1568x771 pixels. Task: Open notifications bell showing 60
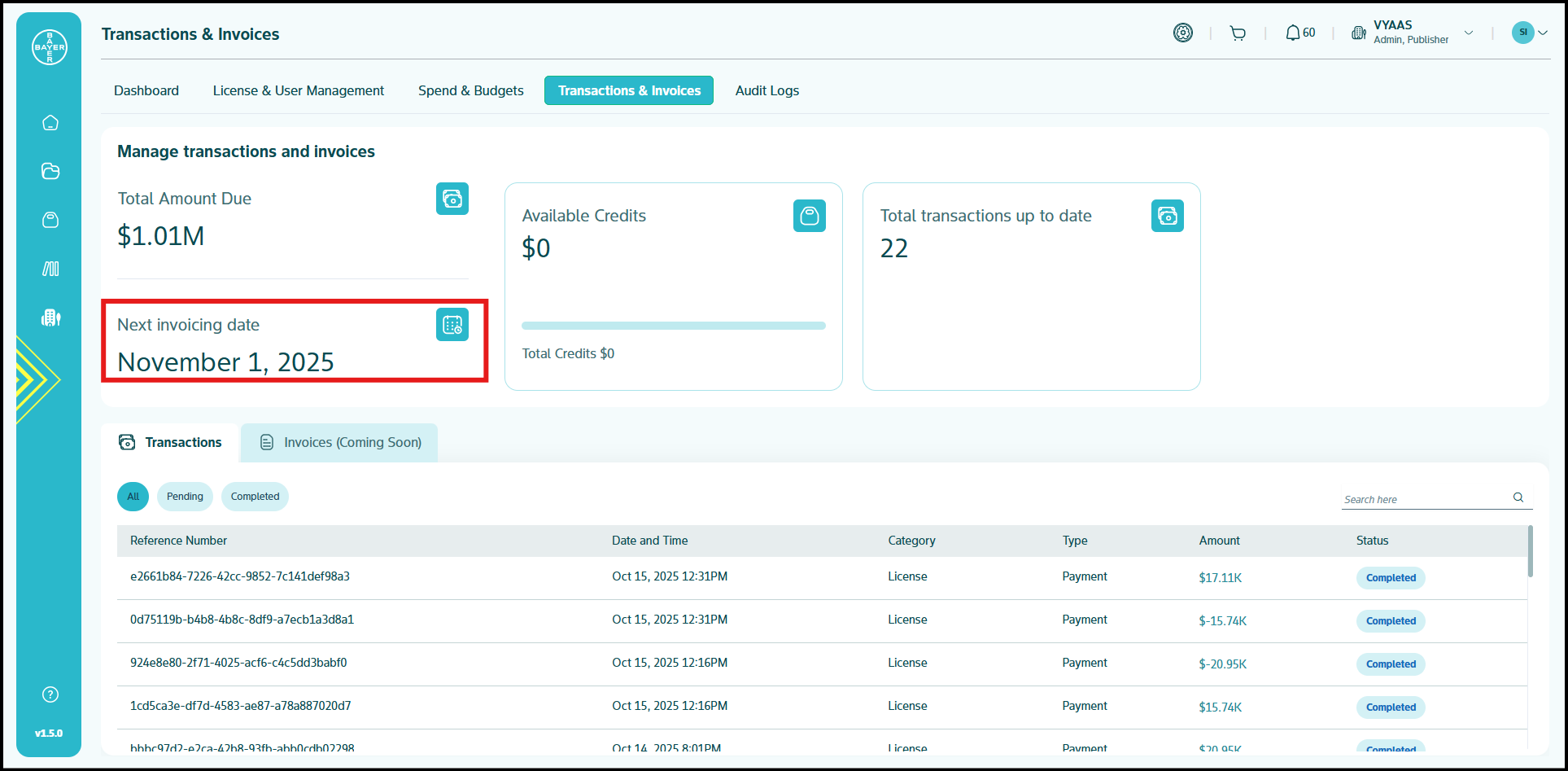coord(1299,33)
